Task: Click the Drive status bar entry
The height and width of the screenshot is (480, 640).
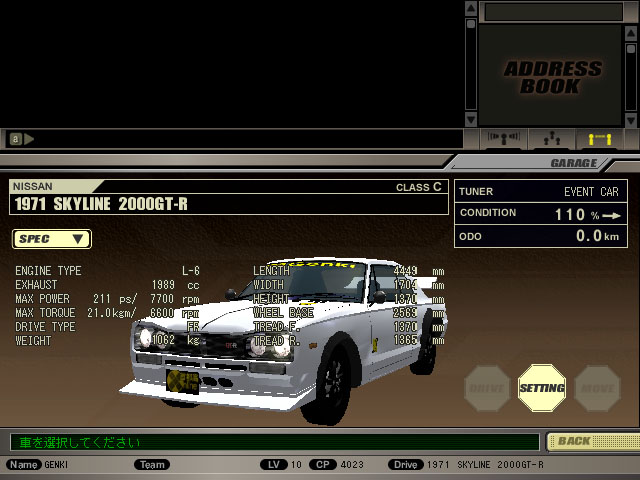Action: click(466, 464)
